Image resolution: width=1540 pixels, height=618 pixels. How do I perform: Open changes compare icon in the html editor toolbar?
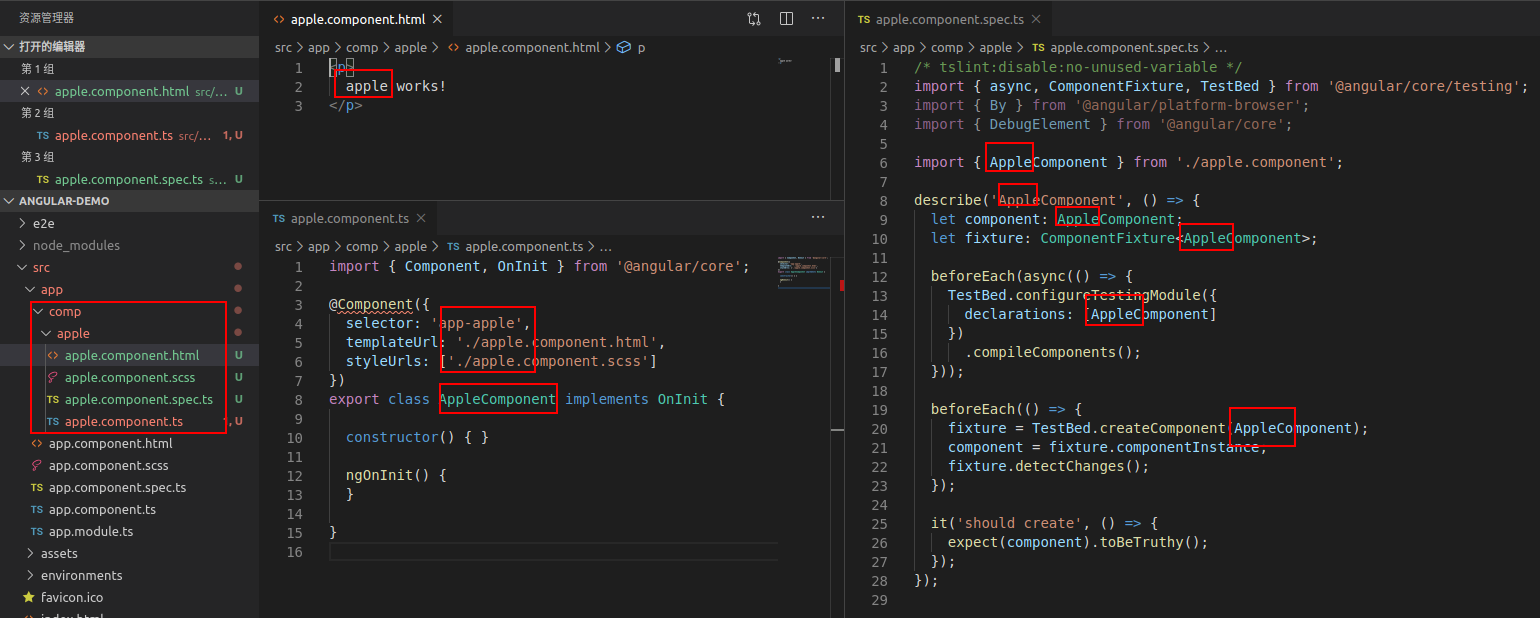coord(754,19)
